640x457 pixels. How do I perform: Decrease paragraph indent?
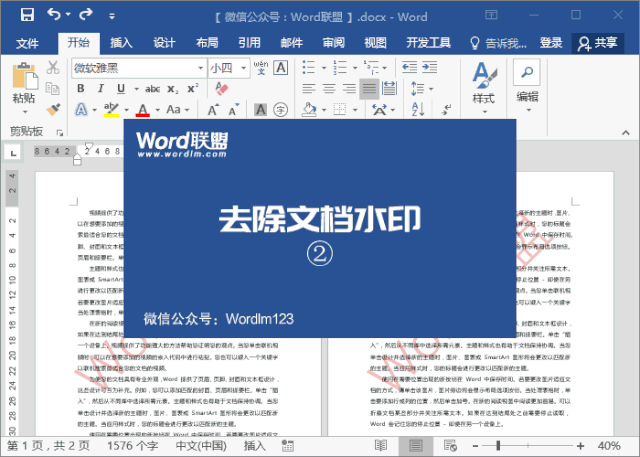(409, 67)
